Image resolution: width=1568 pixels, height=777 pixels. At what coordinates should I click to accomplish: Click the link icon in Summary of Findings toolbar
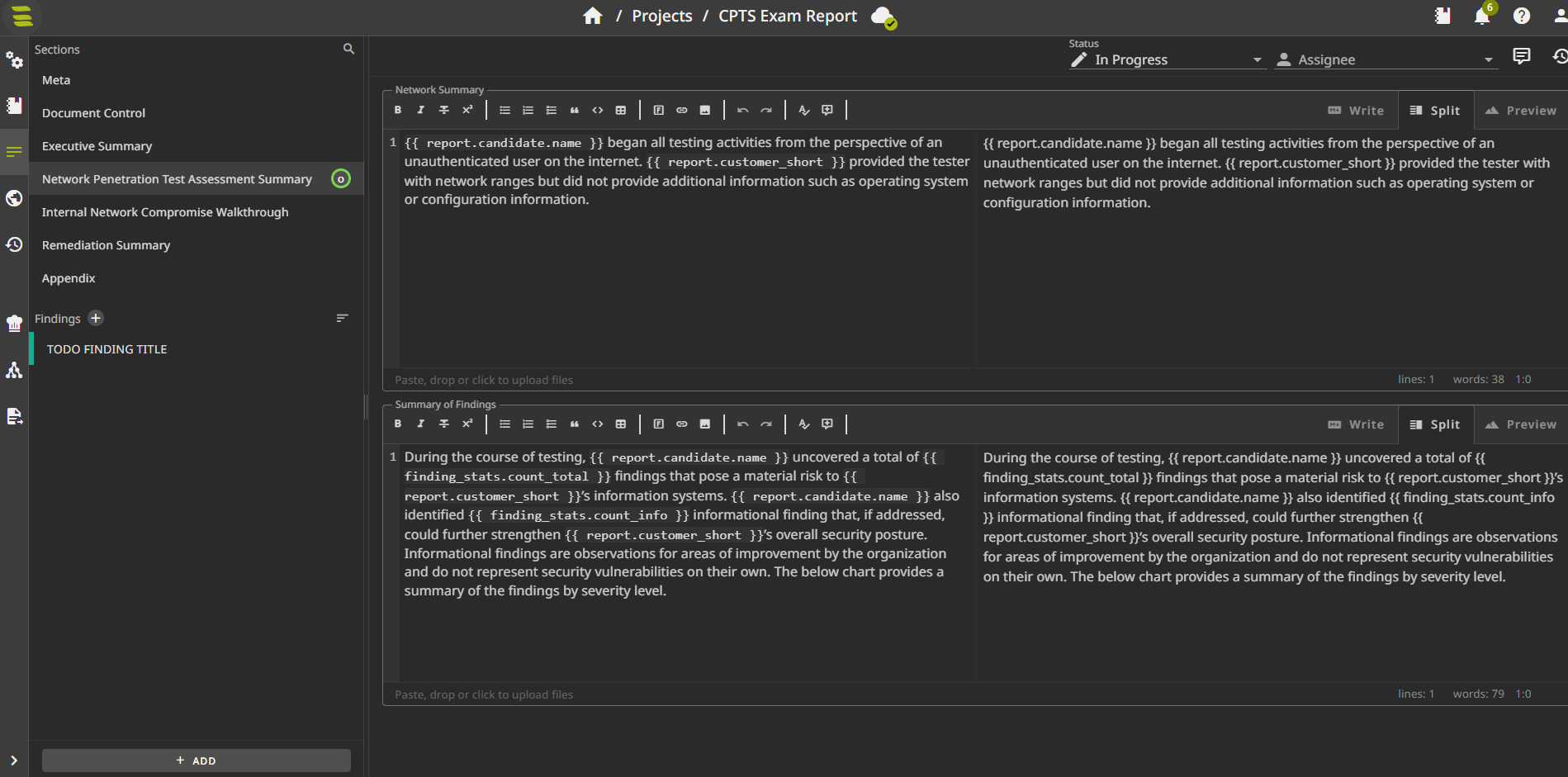coord(682,424)
